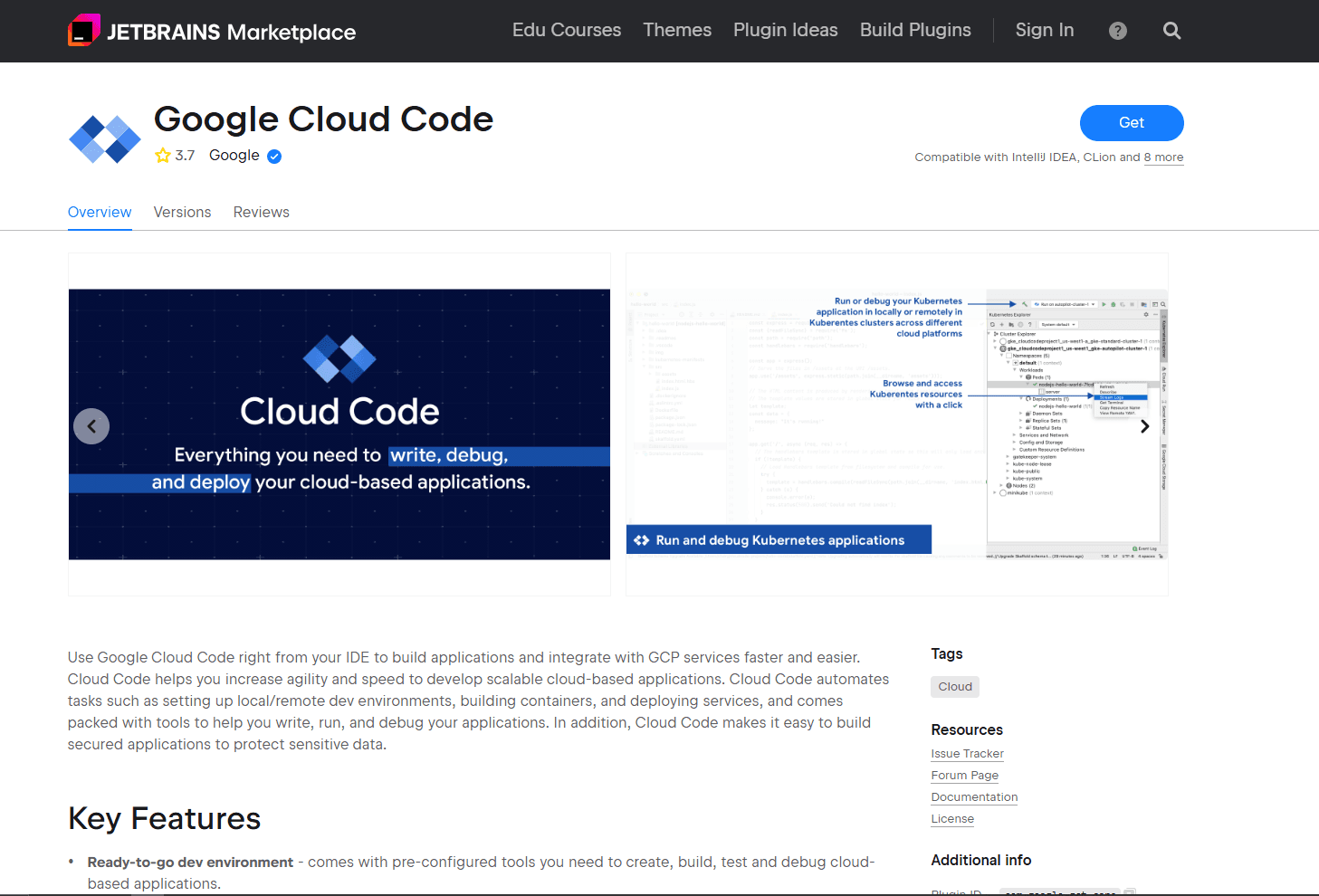Switch to the Versions tab
Viewport: 1319px width, 896px height.
click(x=182, y=212)
